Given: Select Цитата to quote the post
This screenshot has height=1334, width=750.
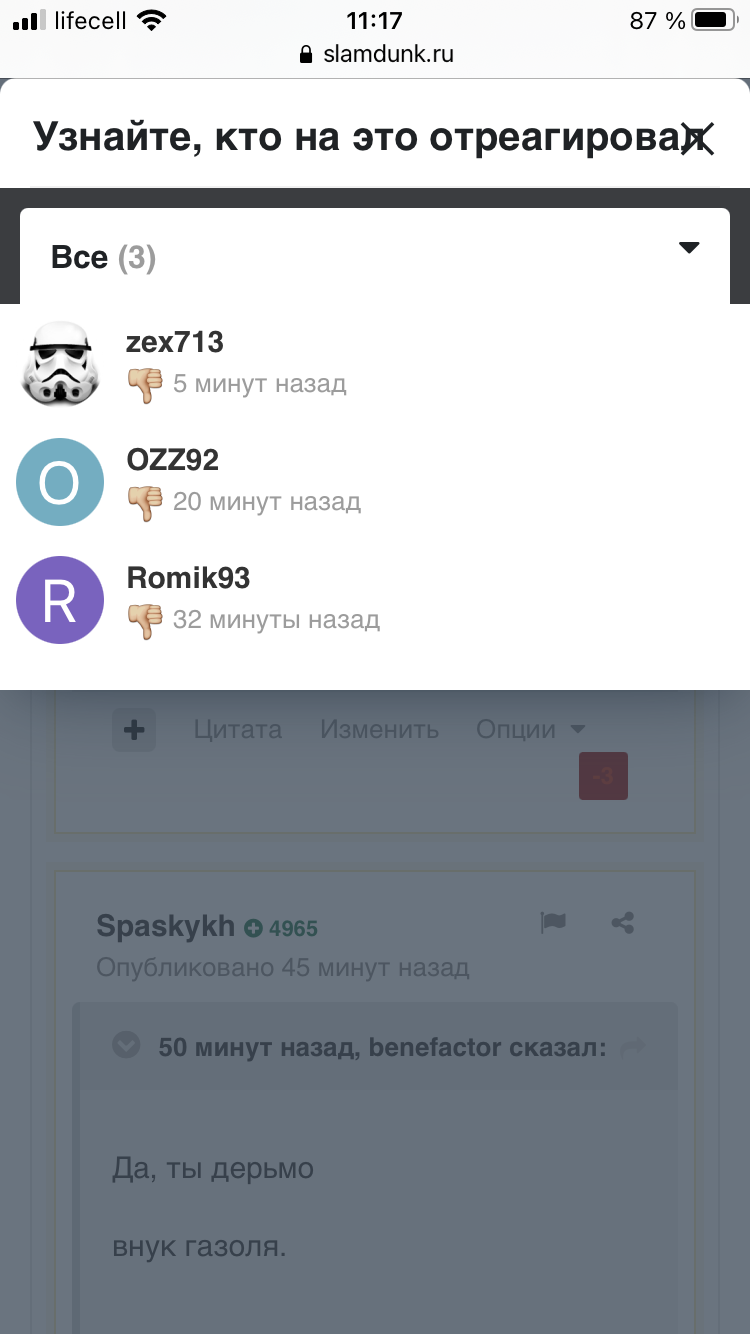Looking at the screenshot, I should click(x=238, y=730).
